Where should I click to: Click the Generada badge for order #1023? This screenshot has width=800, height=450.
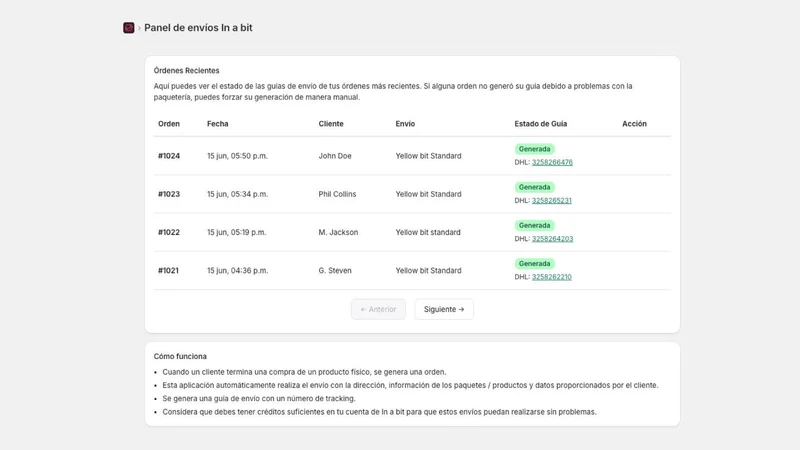[534, 187]
